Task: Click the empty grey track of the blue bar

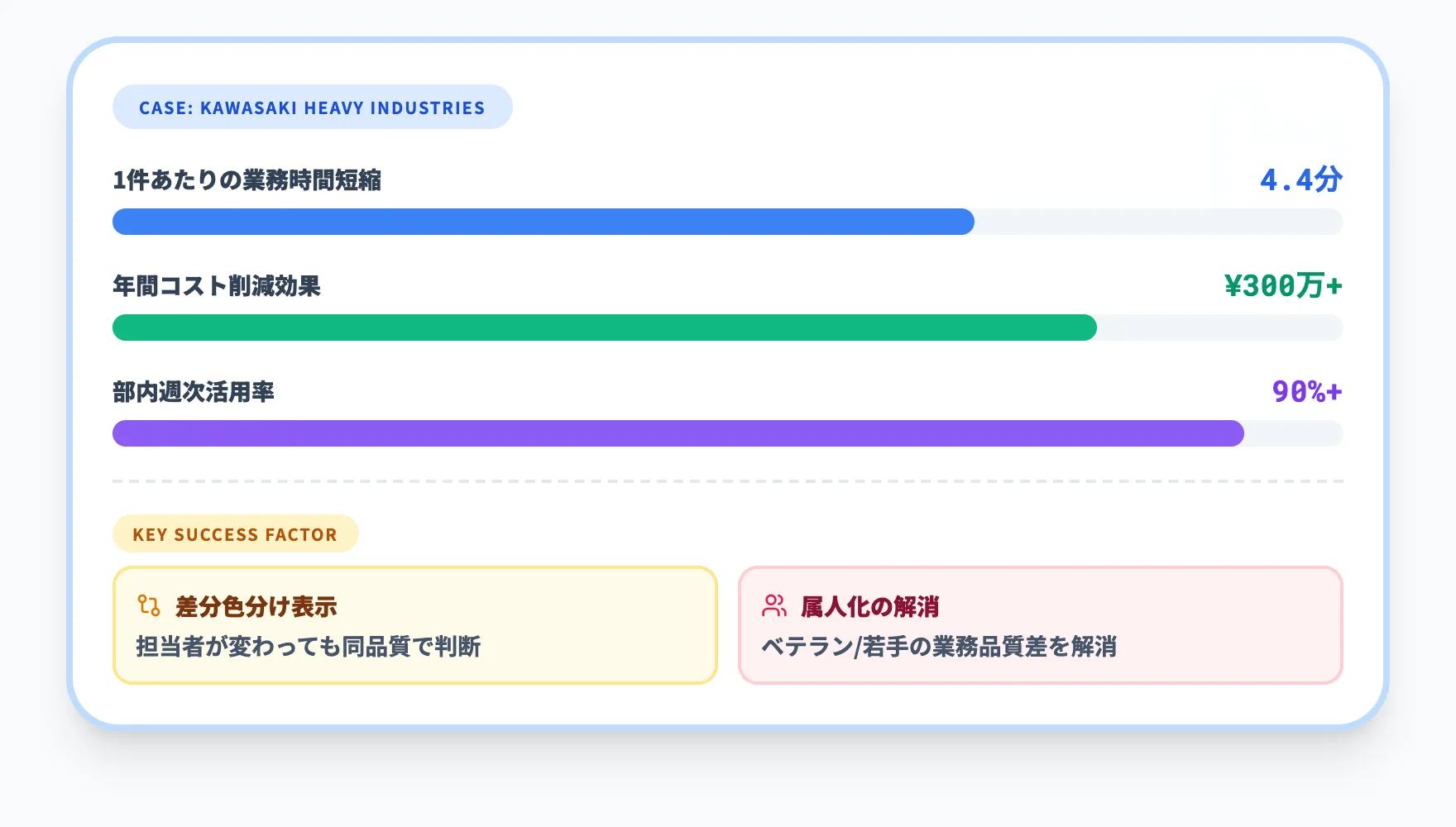Action: pyautogui.click(x=1158, y=222)
